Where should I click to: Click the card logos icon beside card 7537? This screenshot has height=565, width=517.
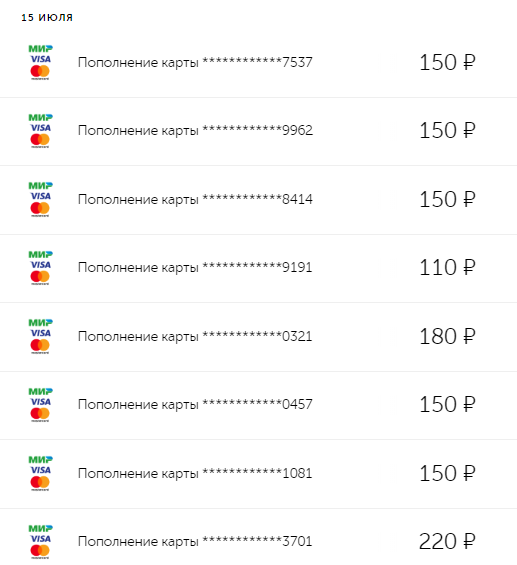40,62
